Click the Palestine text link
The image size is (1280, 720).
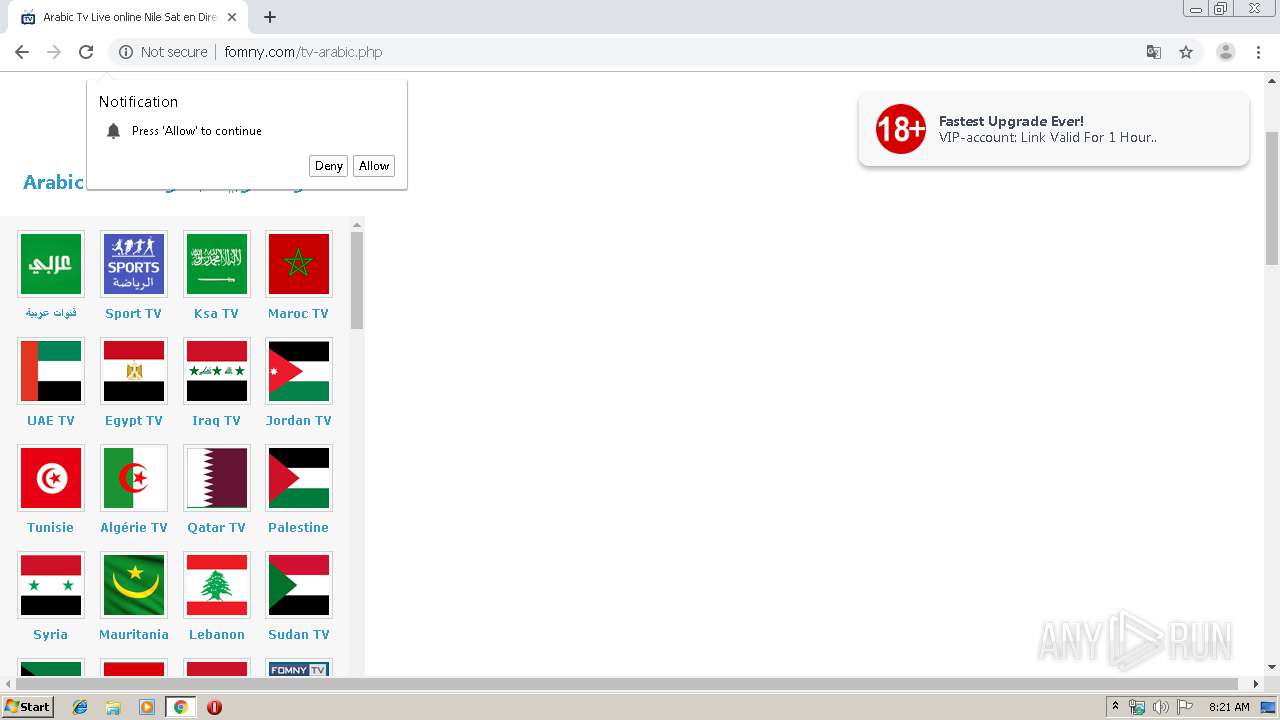point(298,527)
